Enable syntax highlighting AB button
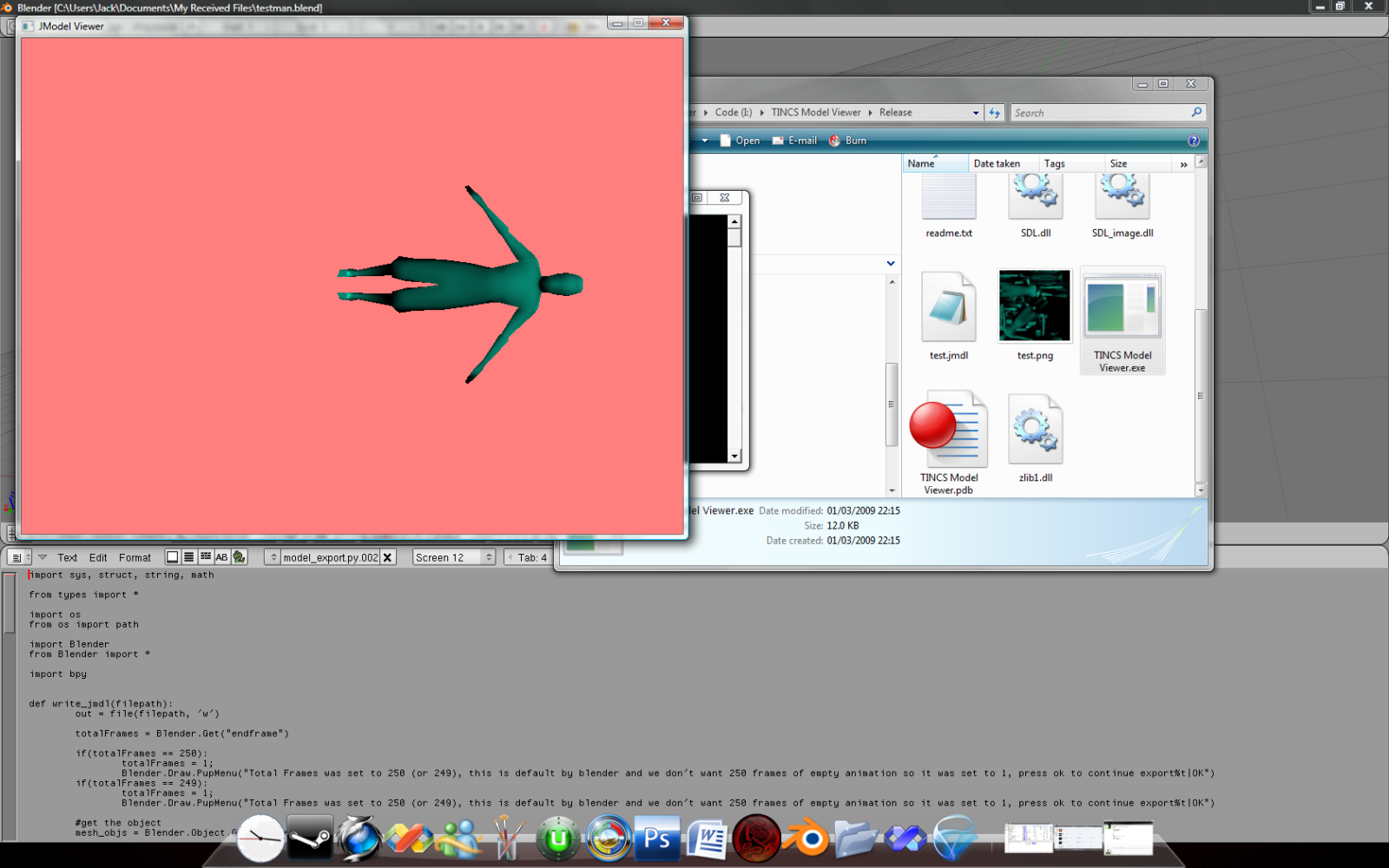Screen dimensions: 1389x868 tap(221, 557)
